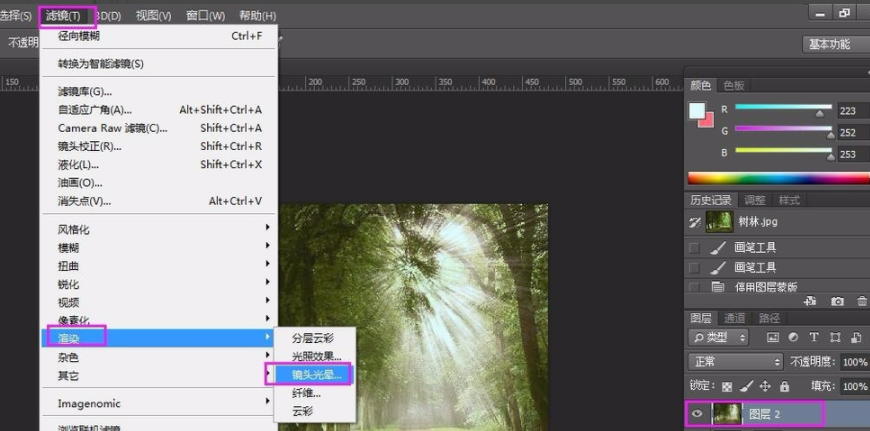Switch to the 色板 tab
The width and height of the screenshot is (870, 431).
(734, 85)
